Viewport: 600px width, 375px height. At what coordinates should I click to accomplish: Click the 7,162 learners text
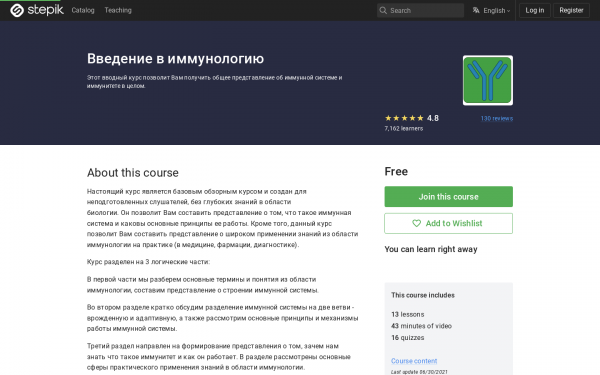[x=404, y=129]
